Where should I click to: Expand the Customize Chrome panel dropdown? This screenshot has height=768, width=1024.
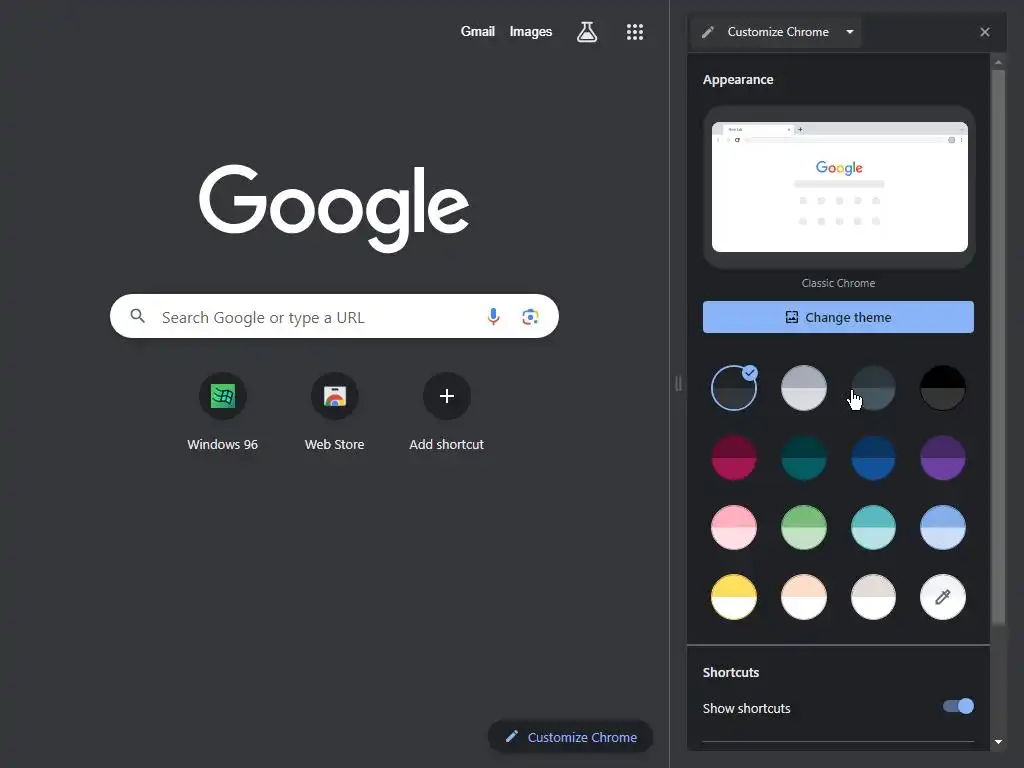tap(850, 32)
